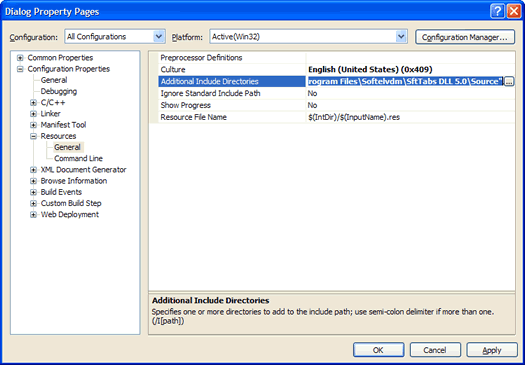Collapse the Configuration Properties node
The width and height of the screenshot is (525, 365).
pos(20,69)
